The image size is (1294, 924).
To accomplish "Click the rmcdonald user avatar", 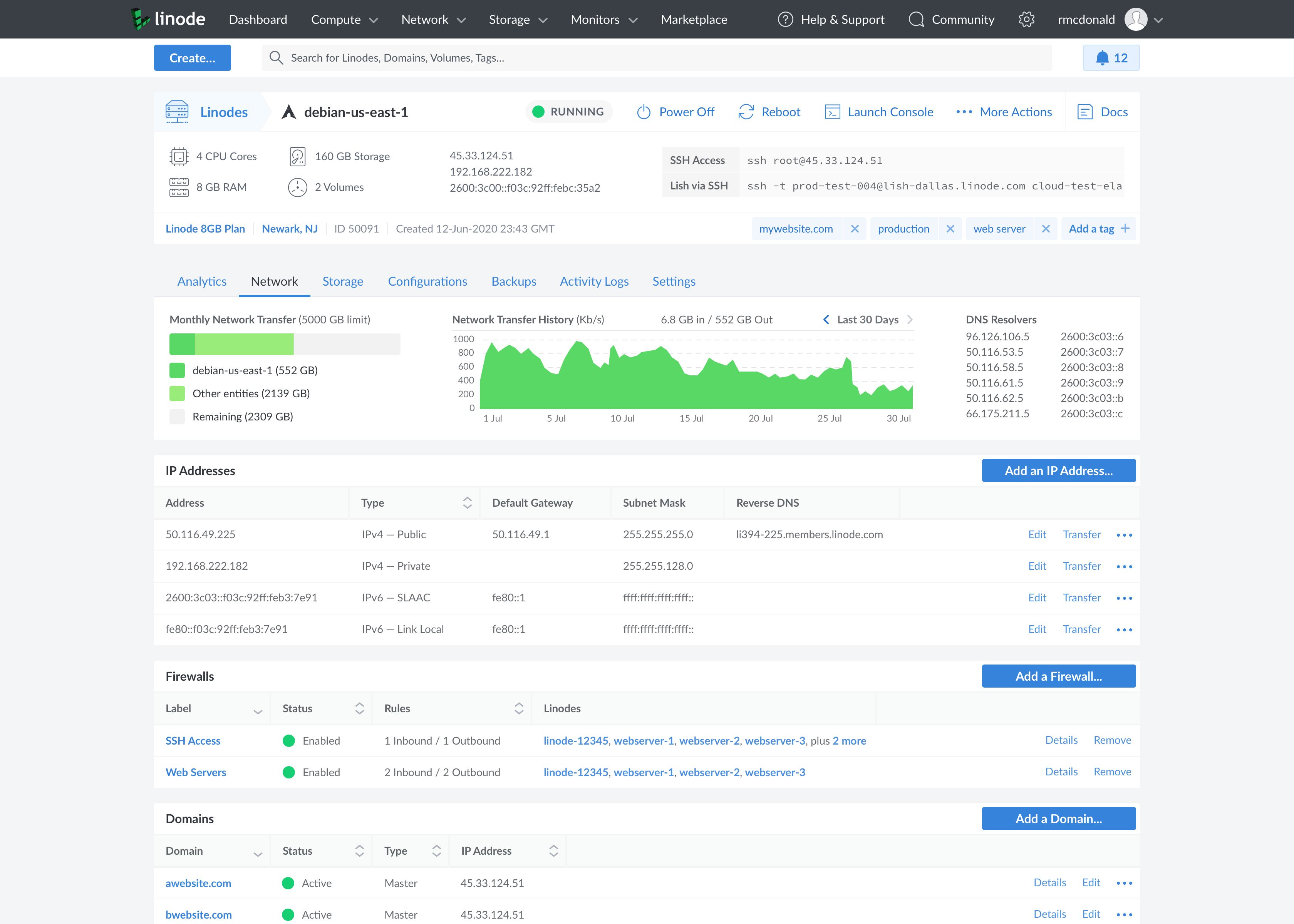I will (1136, 19).
